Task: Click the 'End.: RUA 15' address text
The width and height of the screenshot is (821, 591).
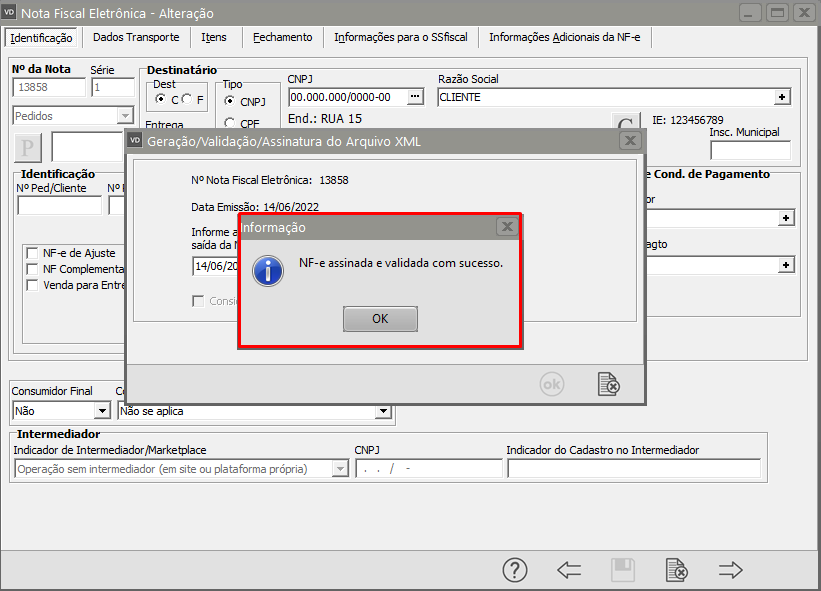Action: click(x=325, y=119)
